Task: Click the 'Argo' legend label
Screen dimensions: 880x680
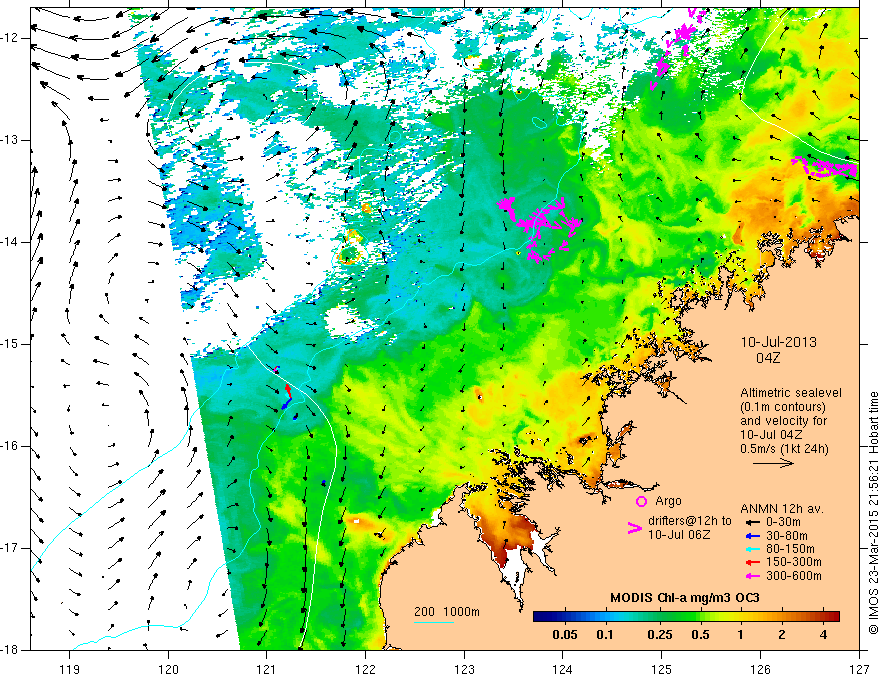Action: 668,501
